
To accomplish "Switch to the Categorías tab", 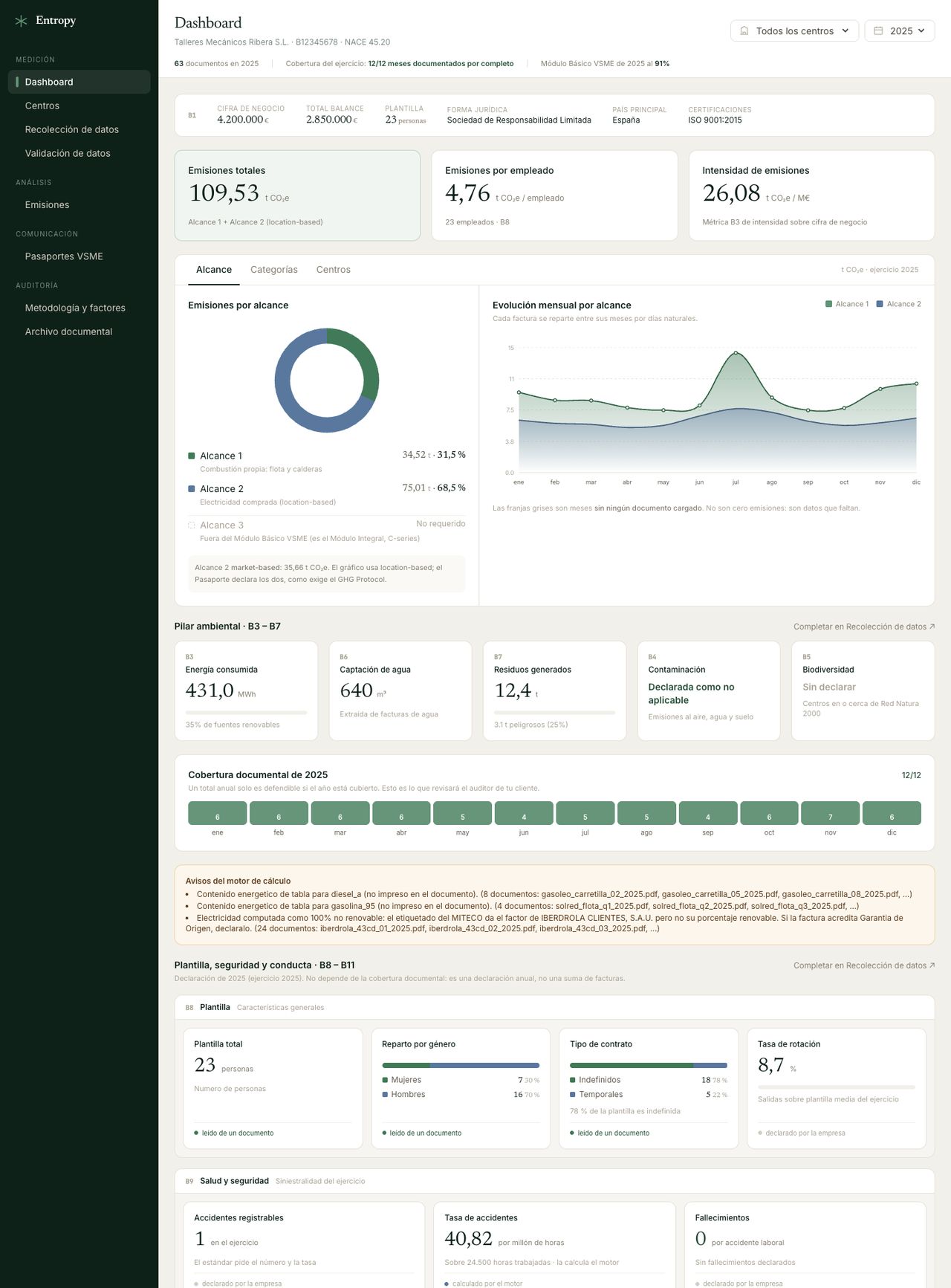I will (x=274, y=270).
